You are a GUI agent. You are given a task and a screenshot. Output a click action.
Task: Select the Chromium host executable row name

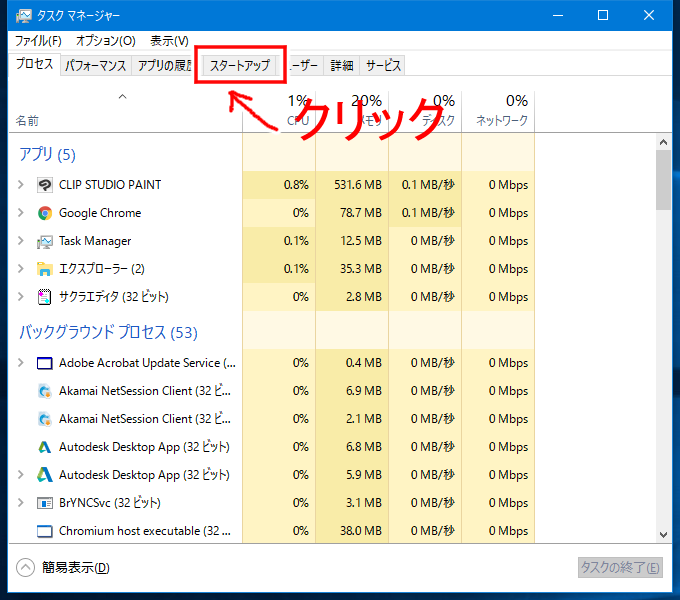[145, 531]
